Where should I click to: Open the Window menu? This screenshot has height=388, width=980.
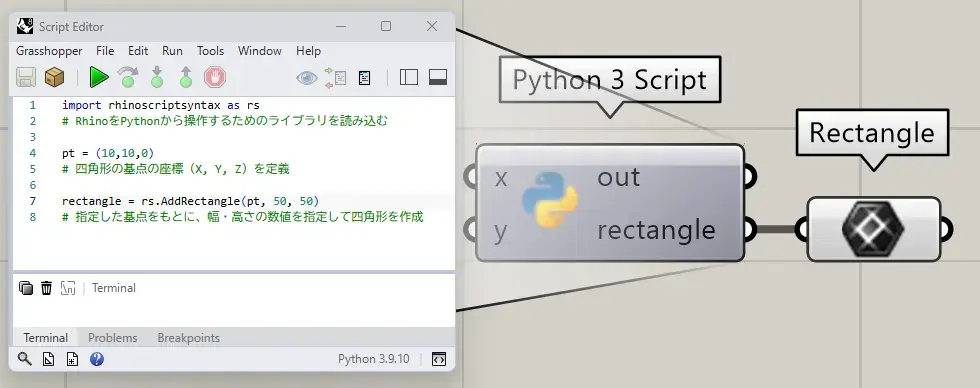point(260,51)
